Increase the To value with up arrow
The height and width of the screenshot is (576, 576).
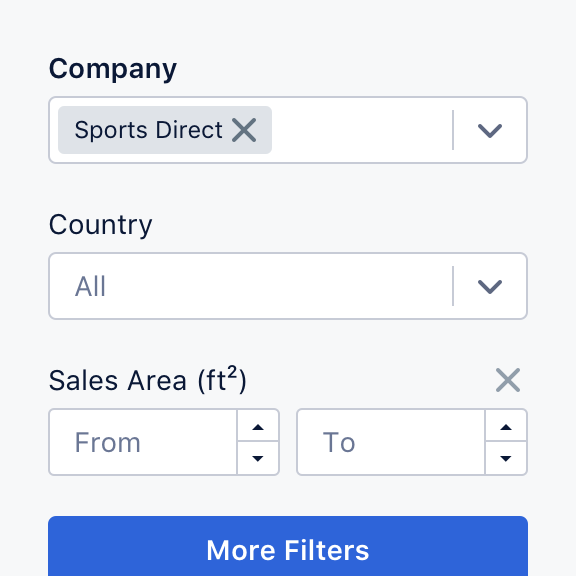pyautogui.click(x=506, y=426)
